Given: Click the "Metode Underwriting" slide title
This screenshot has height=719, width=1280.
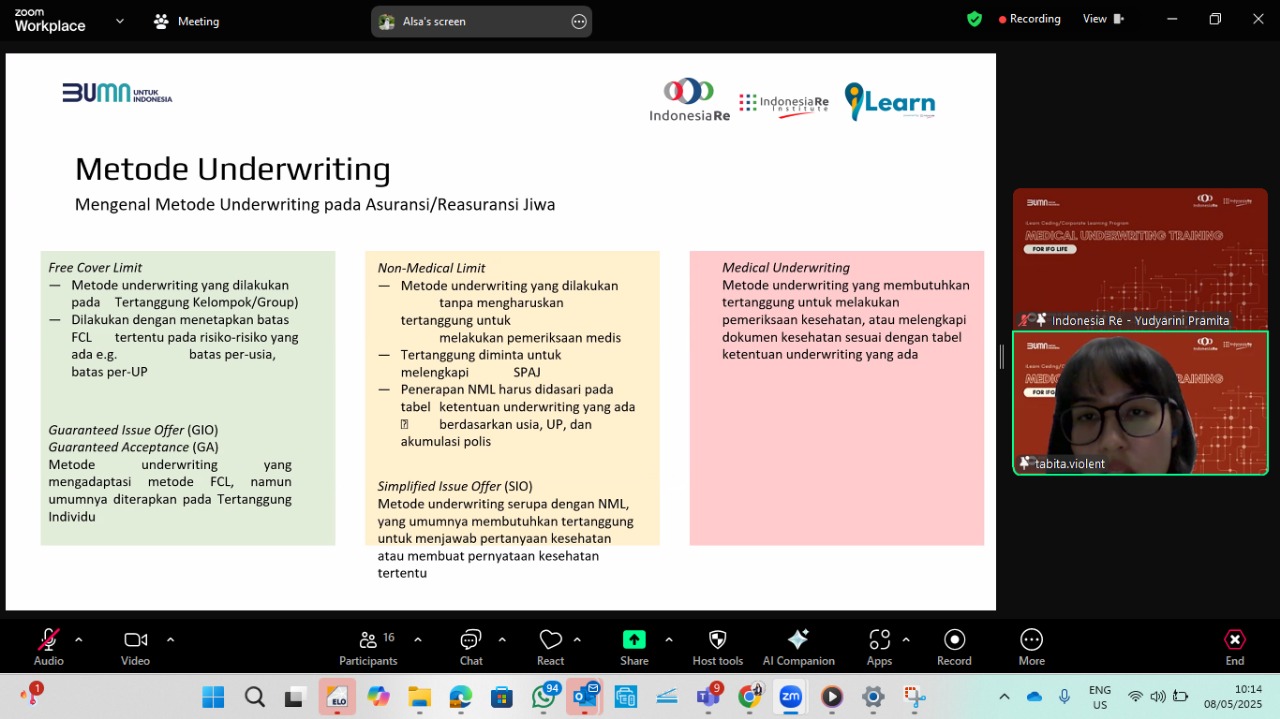Looking at the screenshot, I should 233,169.
